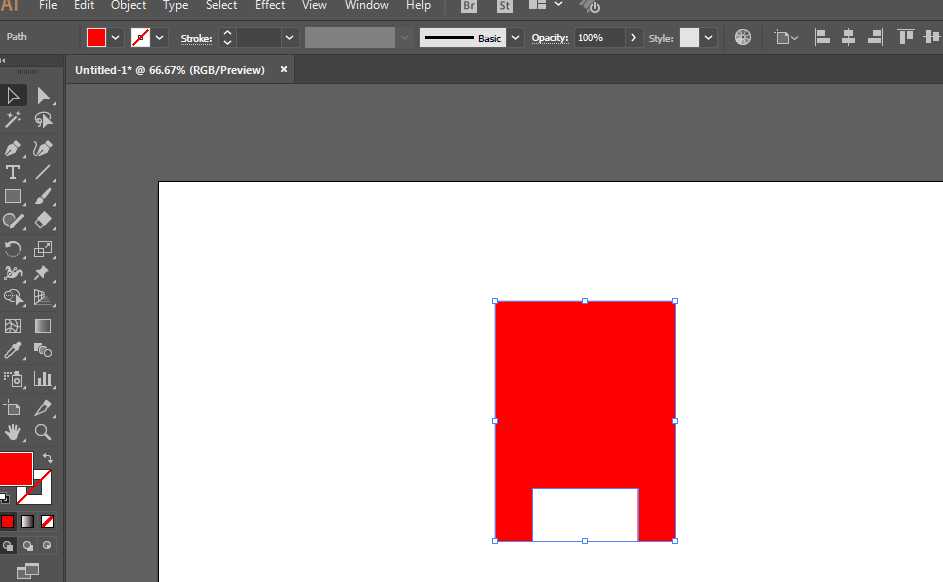Set paint mode to None
943x582 pixels.
[x=47, y=521]
